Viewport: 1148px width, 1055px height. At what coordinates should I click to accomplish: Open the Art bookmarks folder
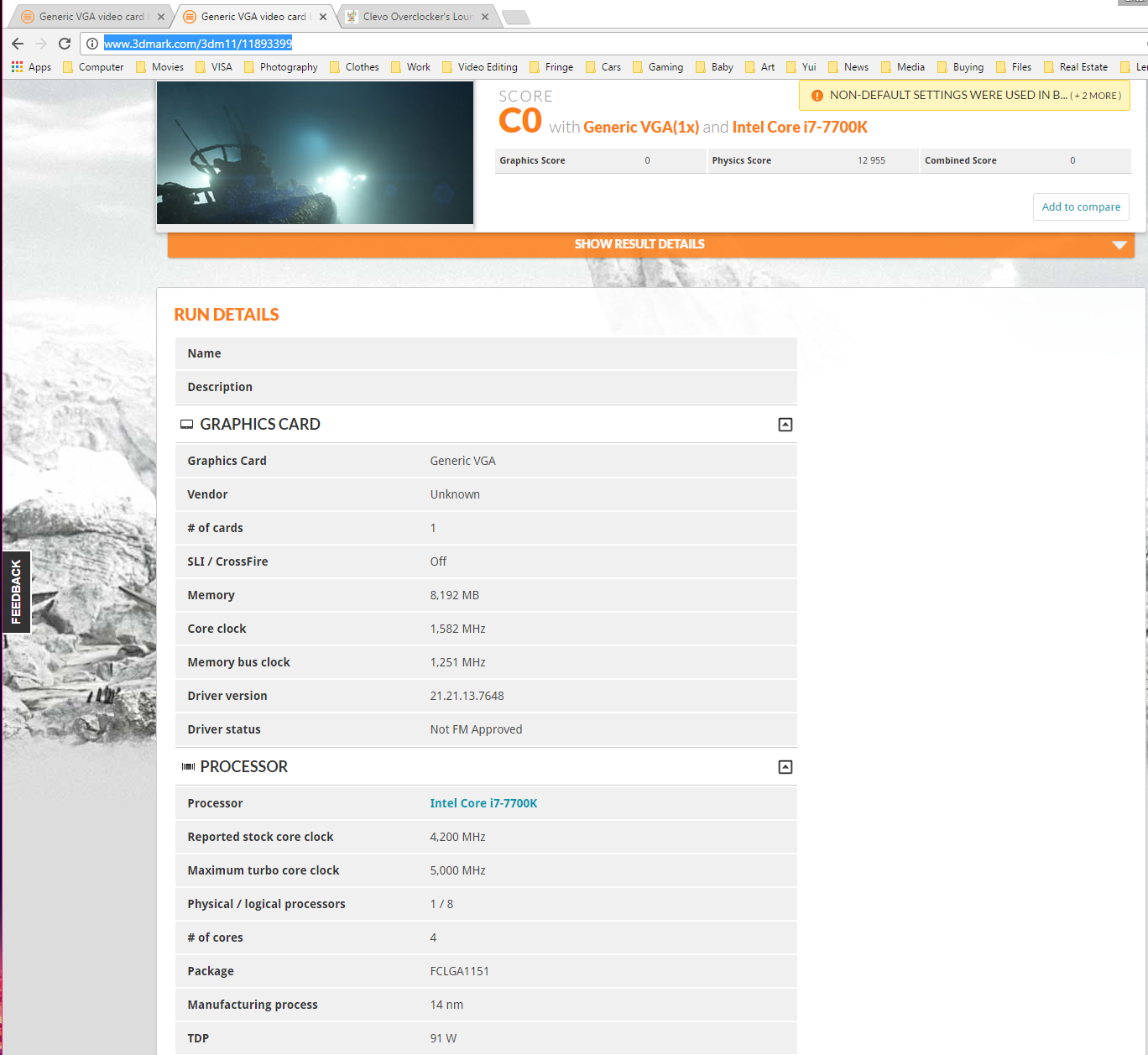click(x=760, y=67)
